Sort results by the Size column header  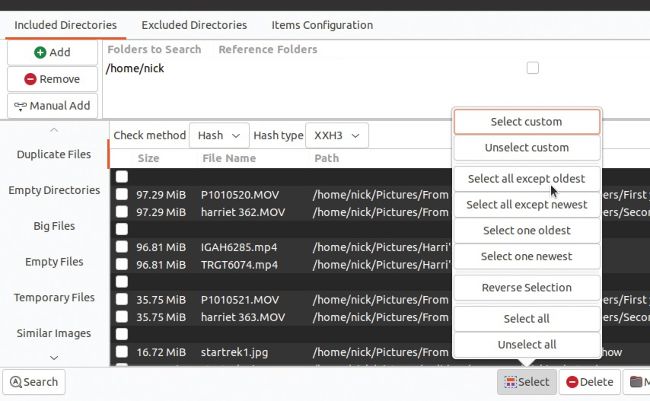148,158
